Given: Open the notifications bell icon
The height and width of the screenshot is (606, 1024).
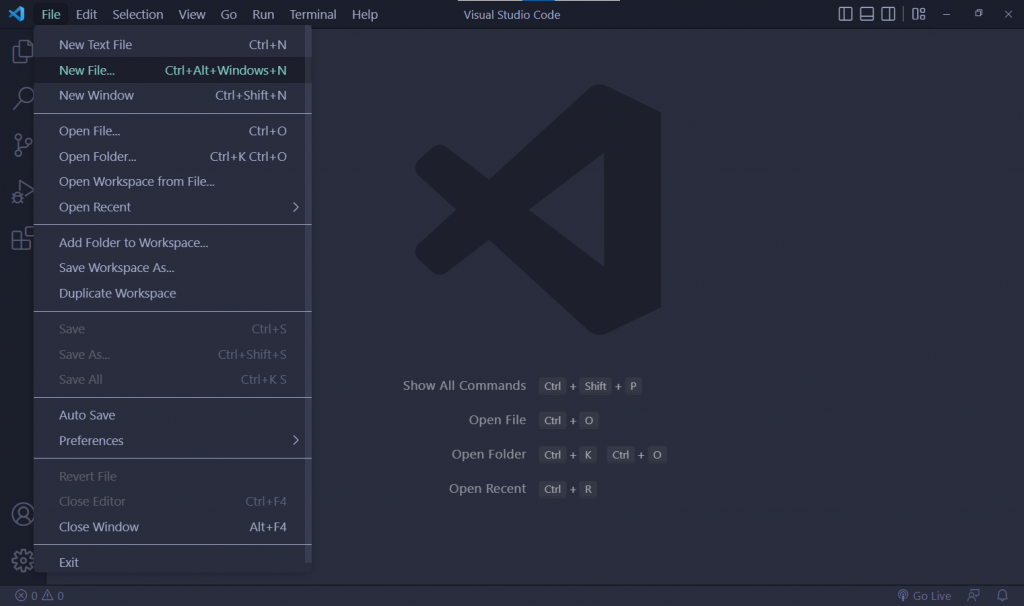Looking at the screenshot, I should coord(1002,595).
